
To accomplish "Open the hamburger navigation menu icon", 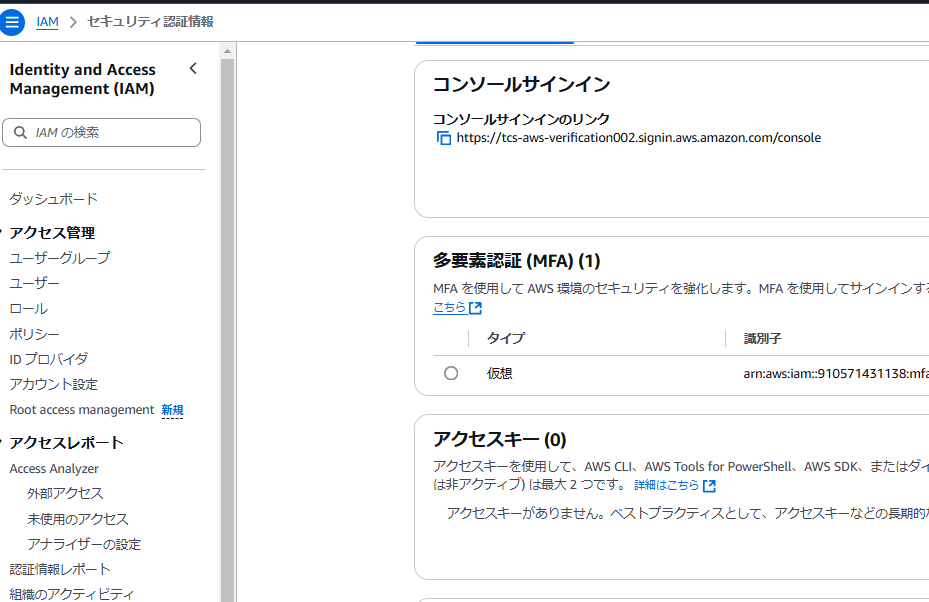I will coord(11,23).
